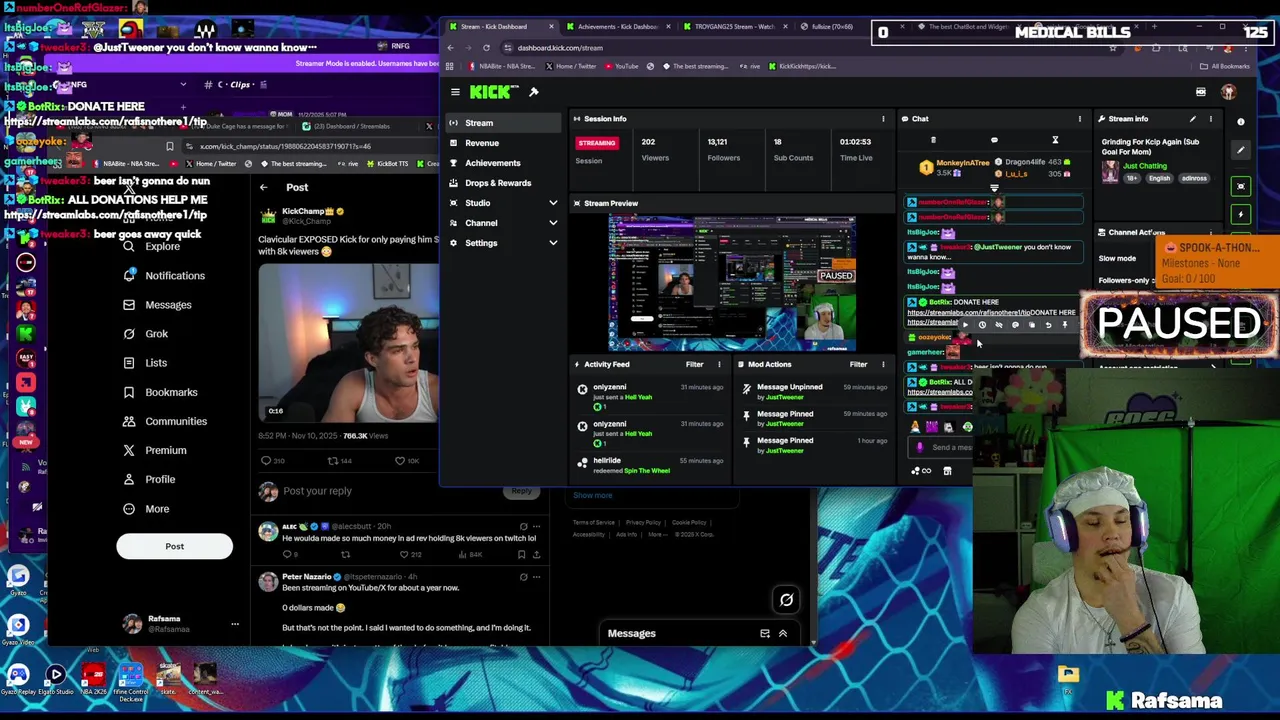Open the Rafsama account switcher menu
Screen dimensions: 1280x720
pyautogui.click(x=180, y=624)
